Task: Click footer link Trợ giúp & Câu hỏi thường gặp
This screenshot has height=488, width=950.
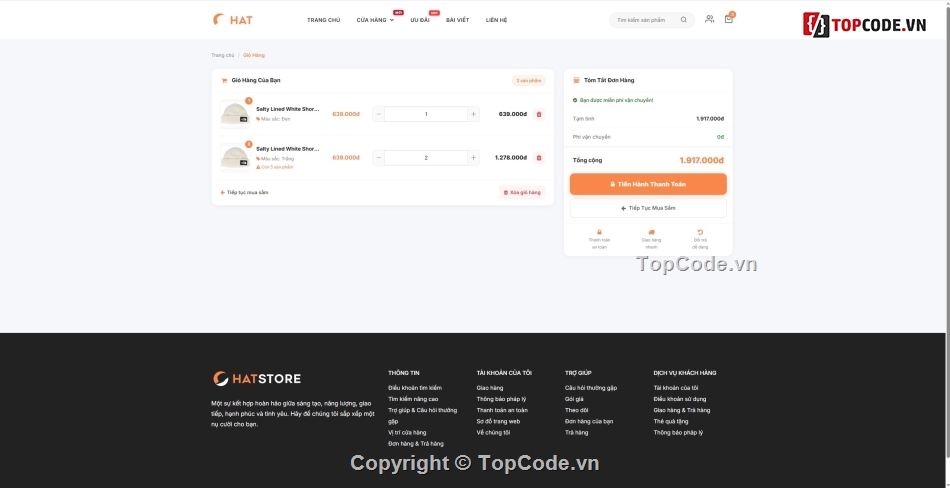Action: (423, 415)
